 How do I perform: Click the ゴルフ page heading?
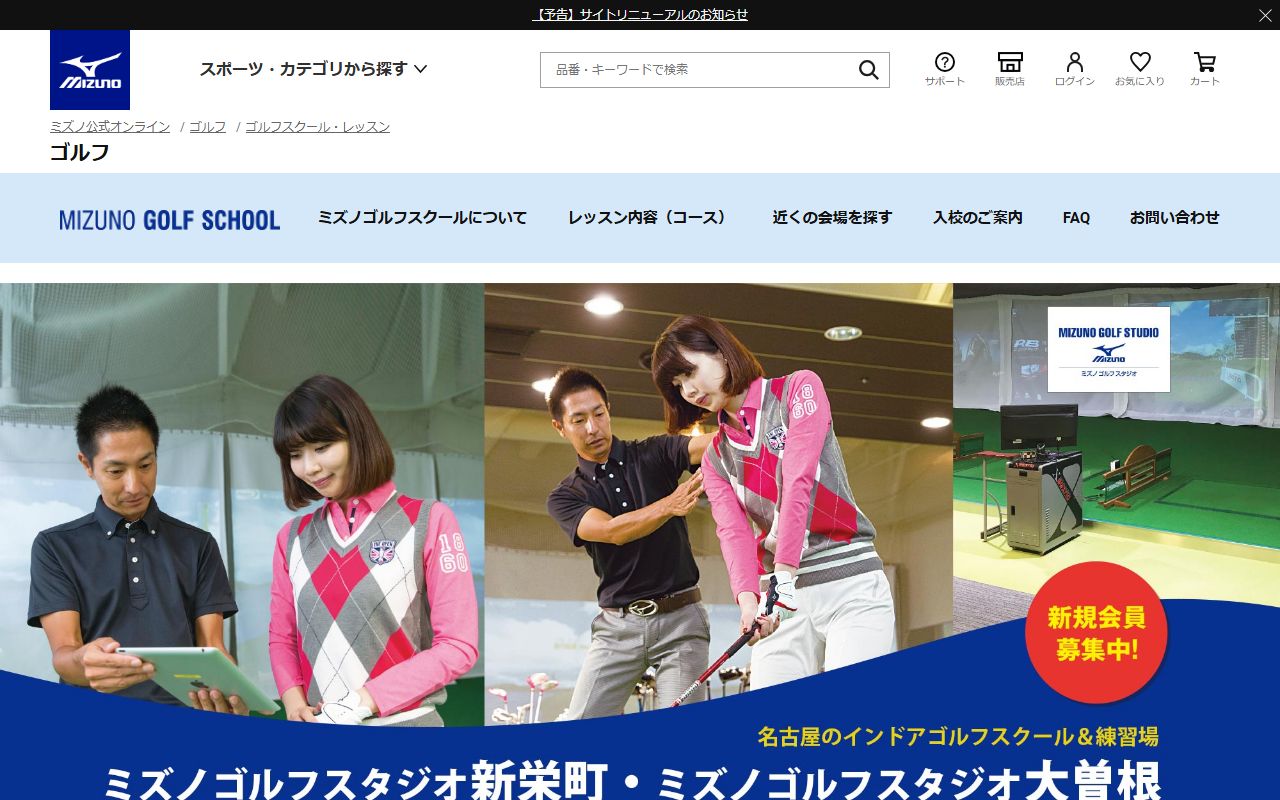tap(80, 153)
